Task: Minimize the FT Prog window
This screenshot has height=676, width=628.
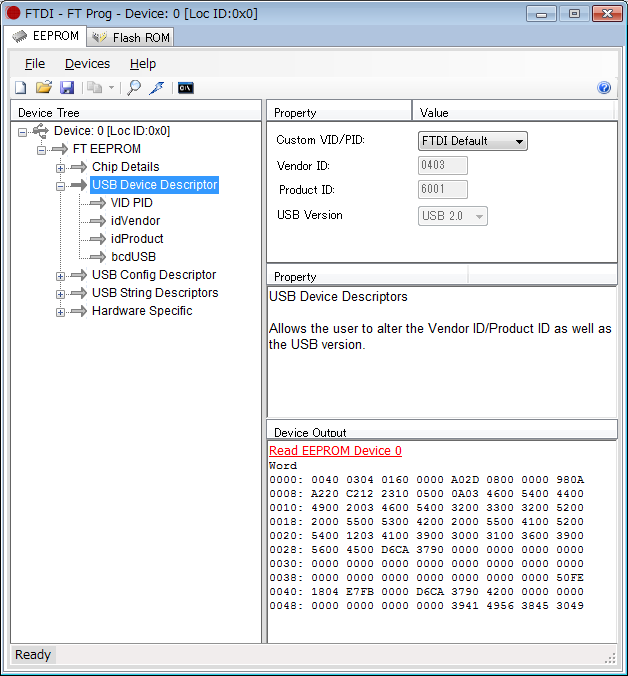Action: click(x=541, y=14)
